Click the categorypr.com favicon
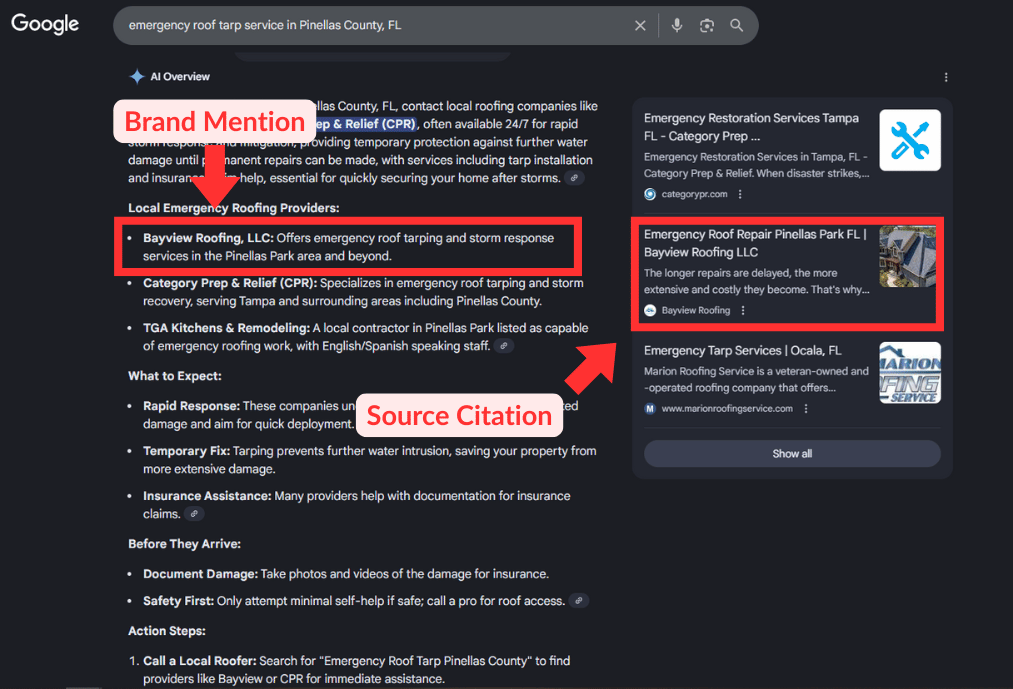This screenshot has width=1013, height=689. [650, 194]
